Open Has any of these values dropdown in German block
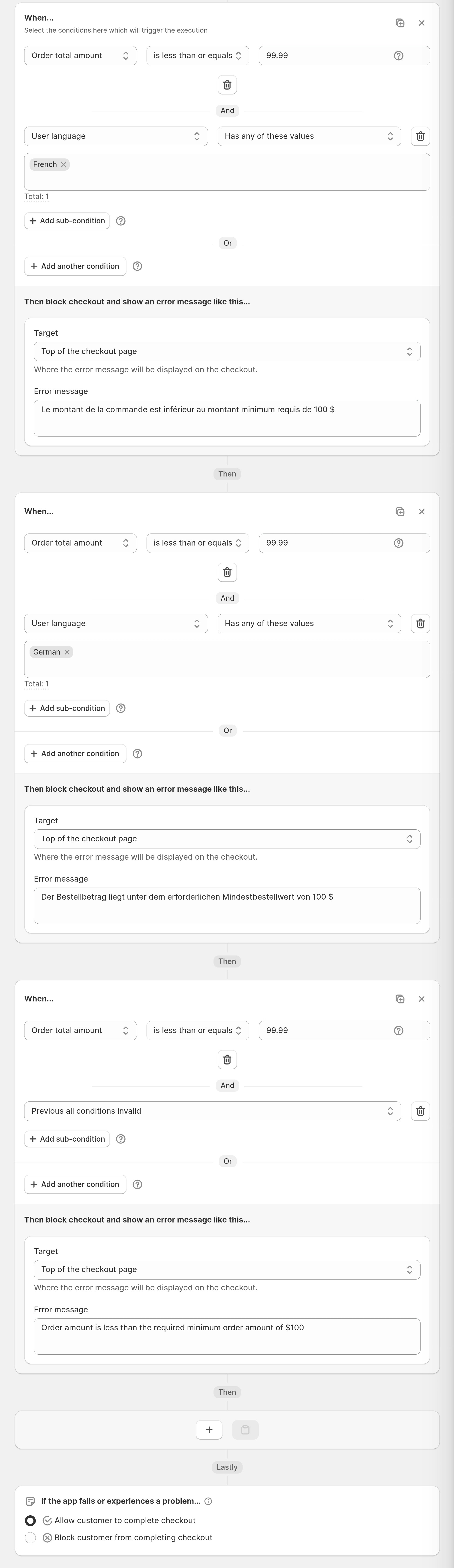The height and width of the screenshot is (1568, 454). 309,623
